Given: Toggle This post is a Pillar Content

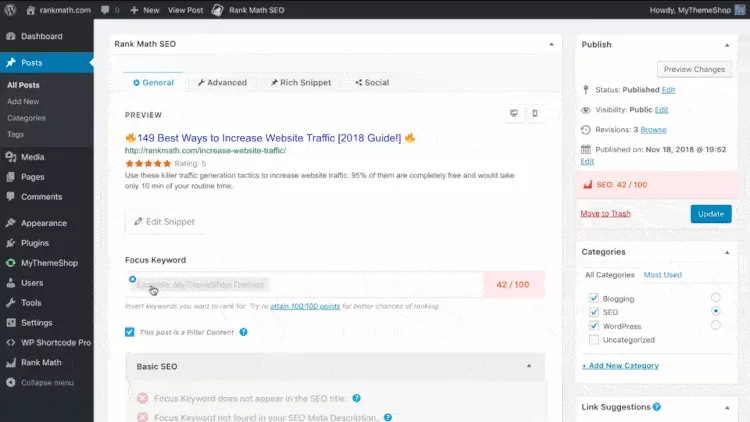Looking at the screenshot, I should 130,332.
